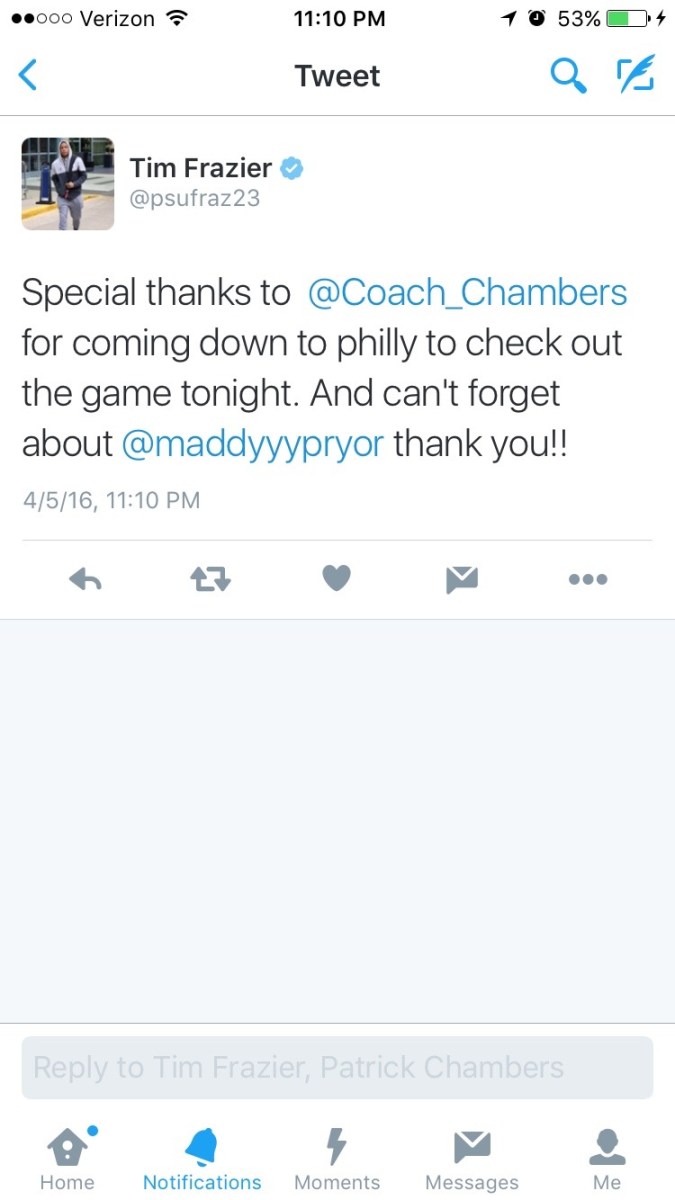
Task: Tap the Reply to Tim Frazier field
Action: tap(337, 1067)
